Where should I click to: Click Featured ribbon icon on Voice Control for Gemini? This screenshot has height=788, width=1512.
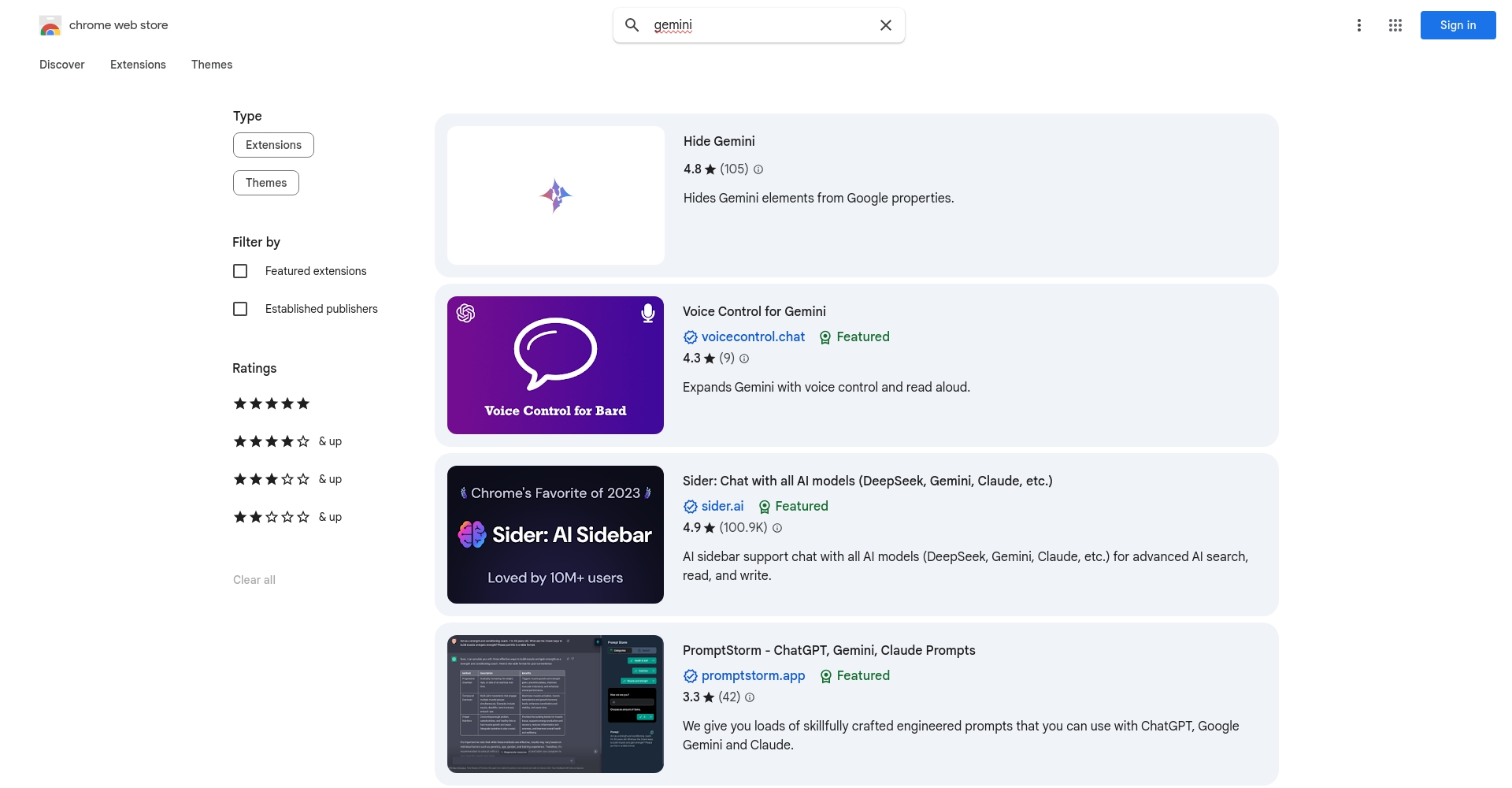click(825, 337)
